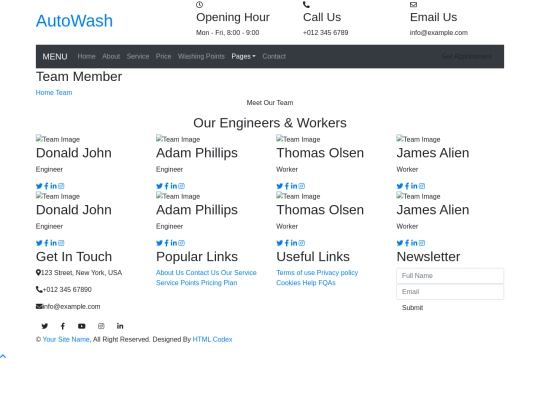This screenshot has width=540, height=405.
Task: Click Instagram icon under first-row Donald John
Action: pos(61,186)
